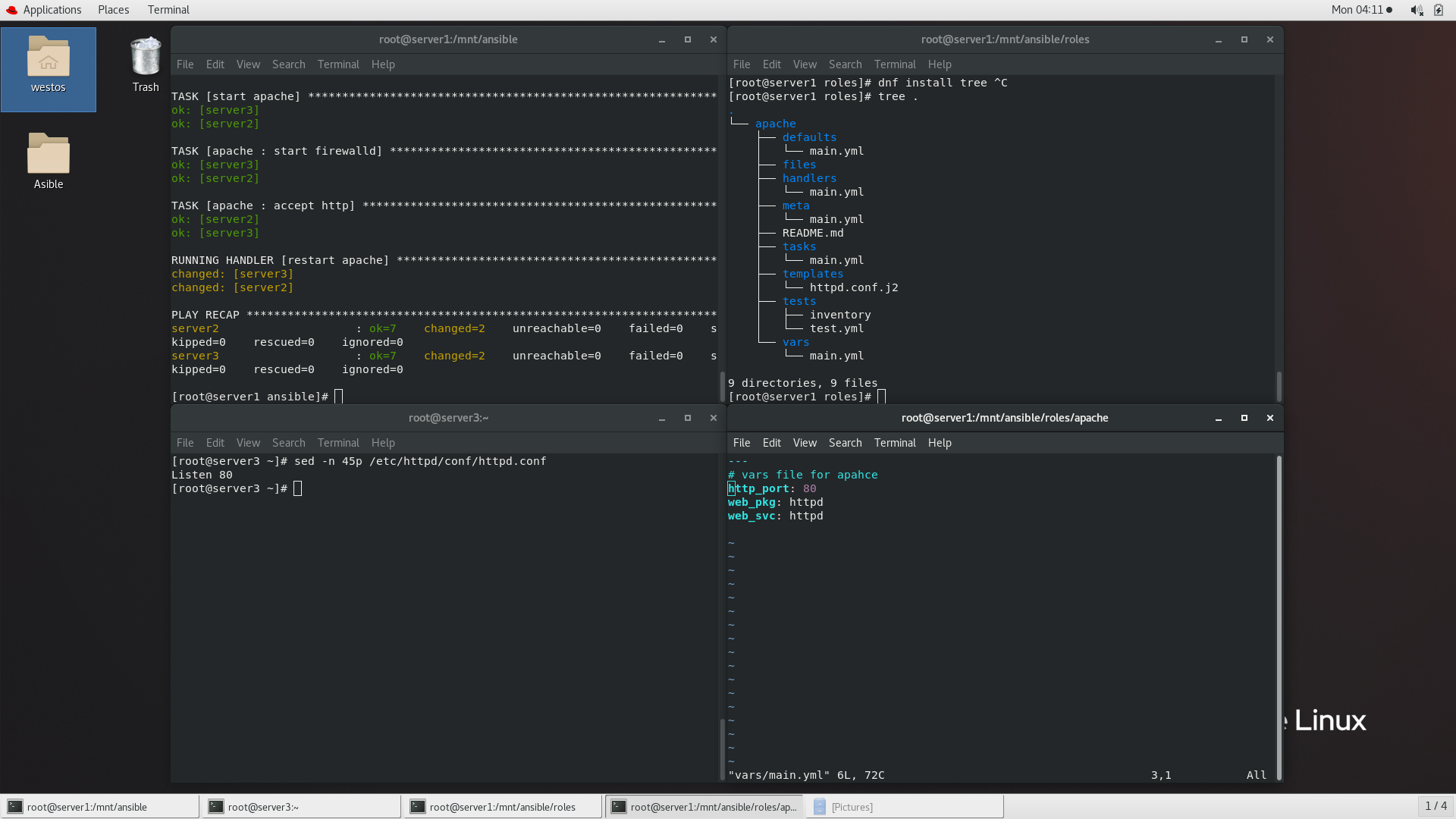1456x819 pixels.
Task: Click the workspace switcher showing 1 / 4
Action: pos(1435,806)
